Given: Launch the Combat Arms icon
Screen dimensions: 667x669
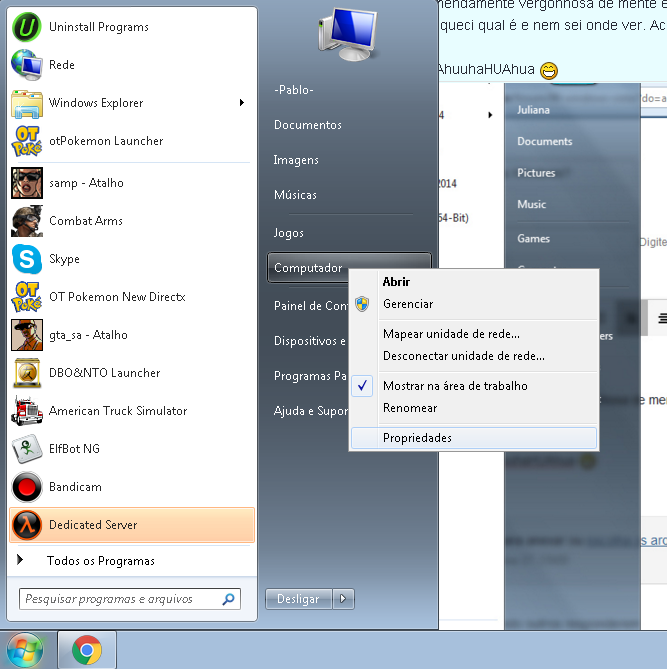Looking at the screenshot, I should tap(26, 221).
